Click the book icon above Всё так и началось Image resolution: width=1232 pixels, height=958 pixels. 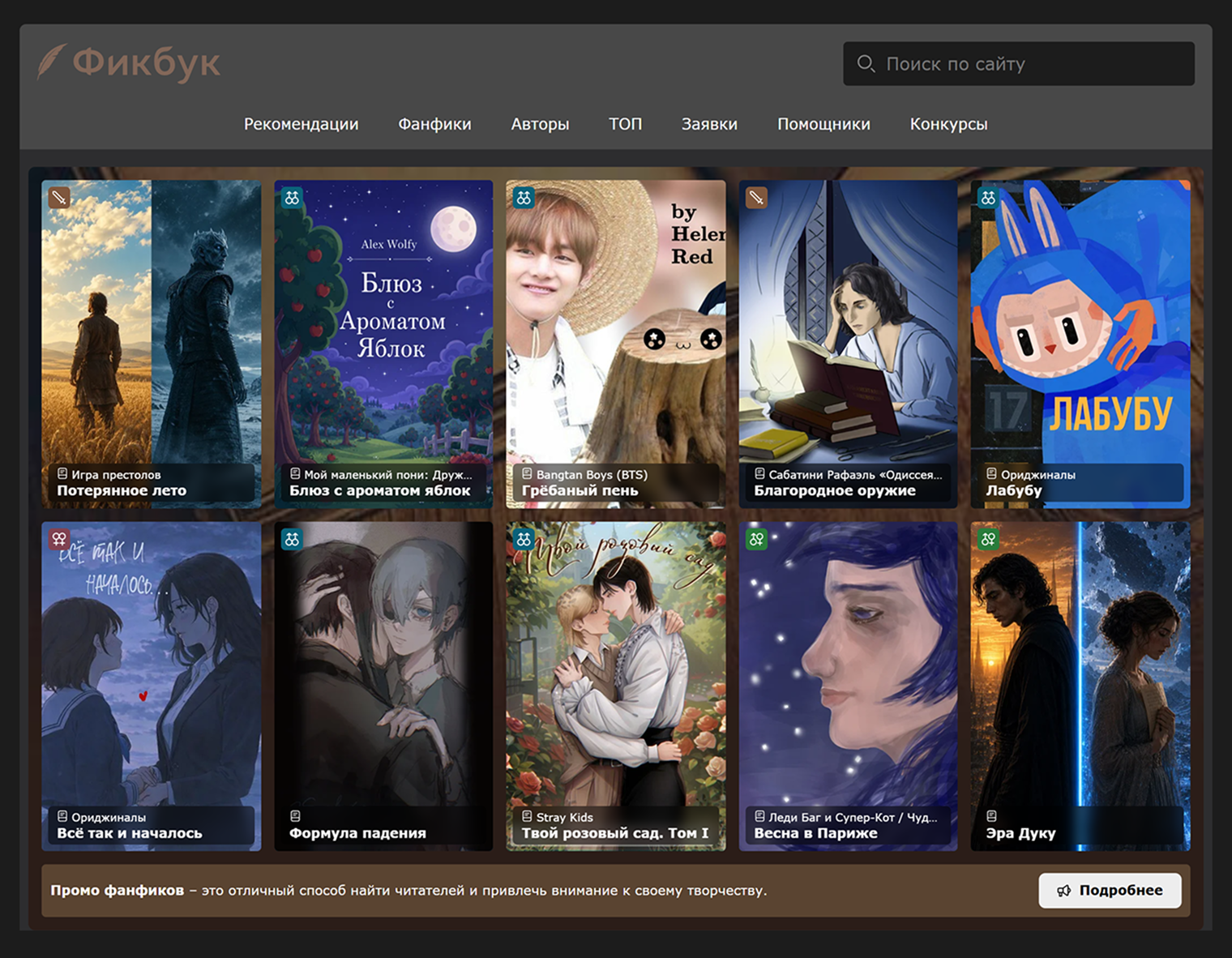62,817
